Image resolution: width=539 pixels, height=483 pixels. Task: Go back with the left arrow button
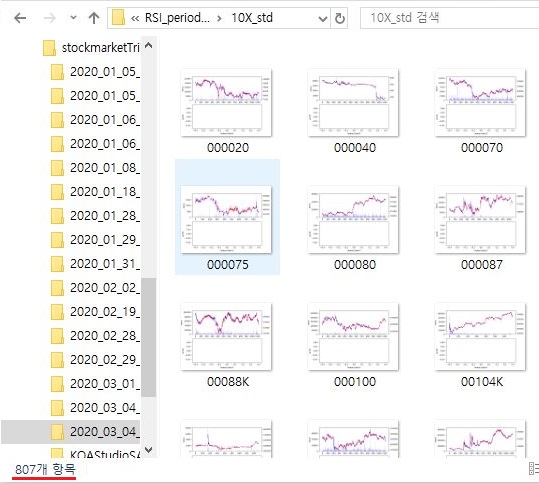tap(20, 18)
